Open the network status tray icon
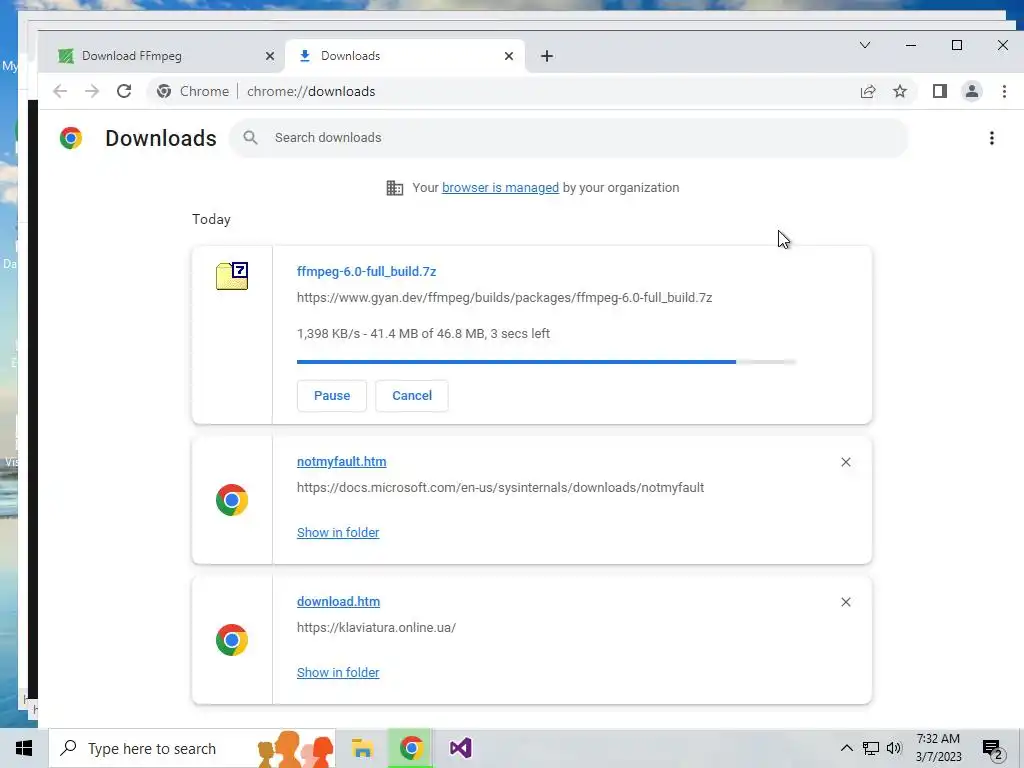 tap(871, 748)
